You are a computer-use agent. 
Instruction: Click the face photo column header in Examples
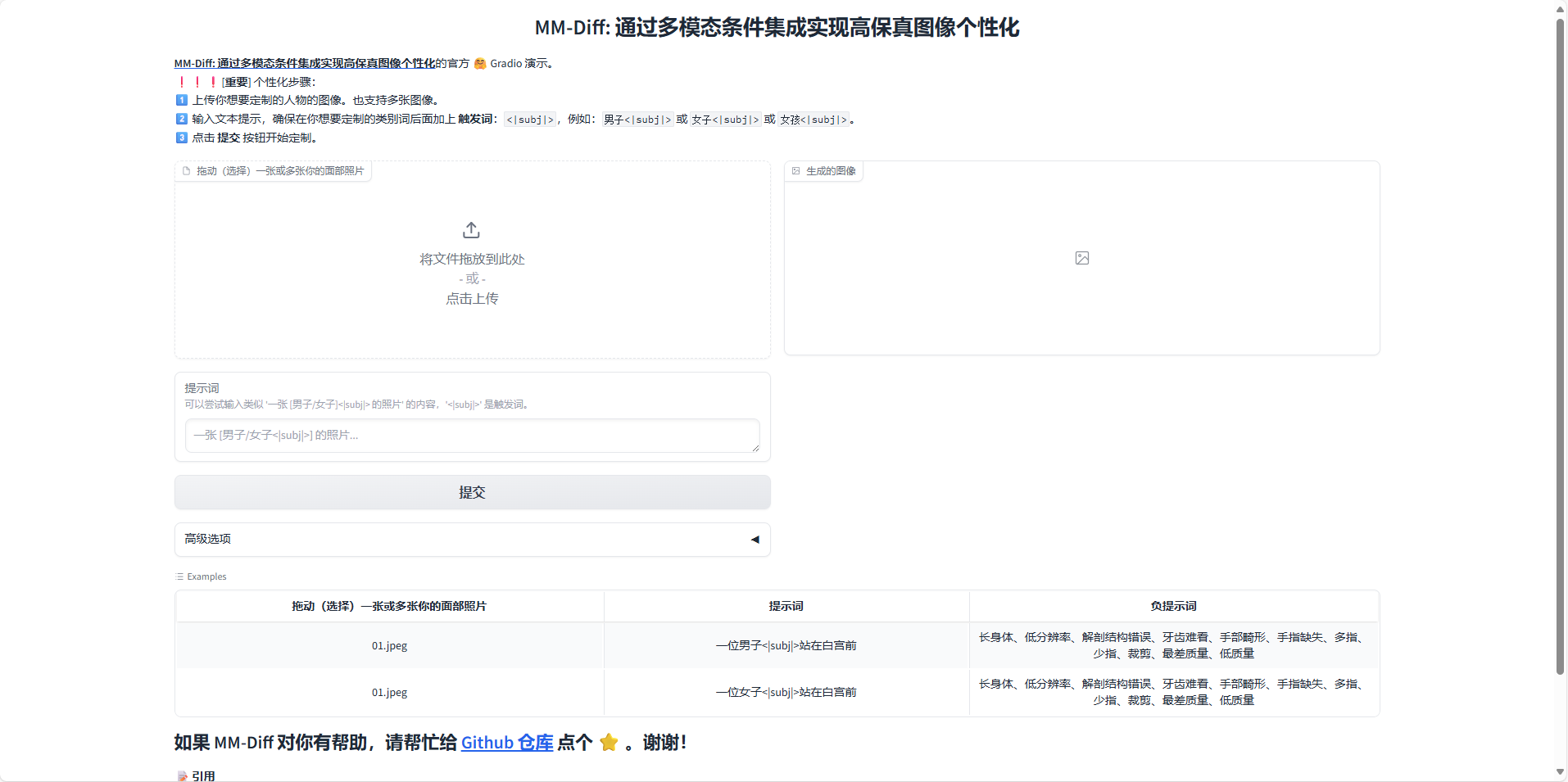tap(389, 607)
